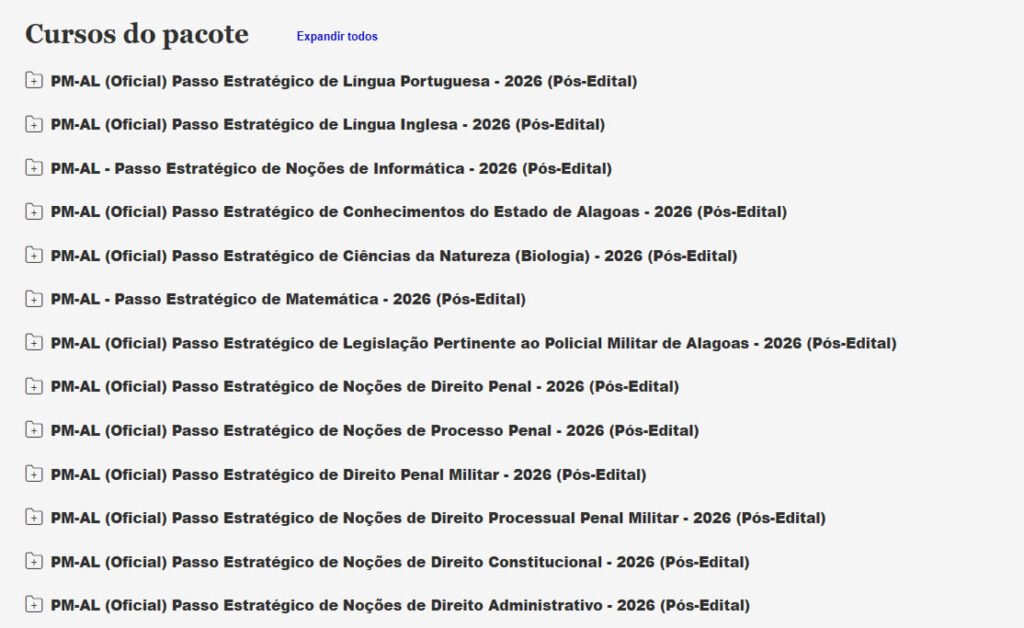Expand the Ciências da Natureza (Biologia) course
Viewport: 1024px width, 628px height.
point(35,255)
